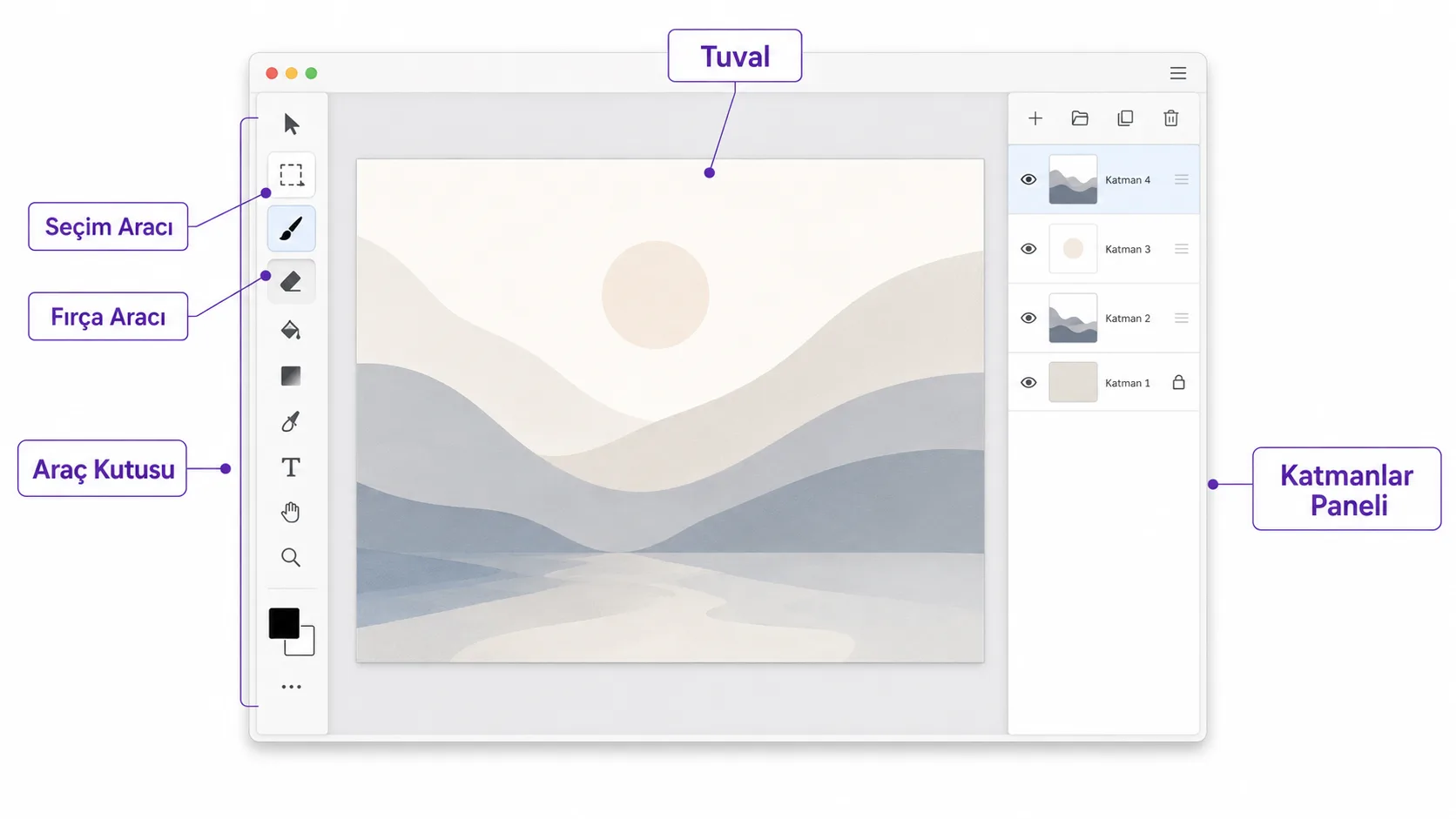Choose the Gradient tool
The height and width of the screenshot is (819, 1456).
pos(291,376)
